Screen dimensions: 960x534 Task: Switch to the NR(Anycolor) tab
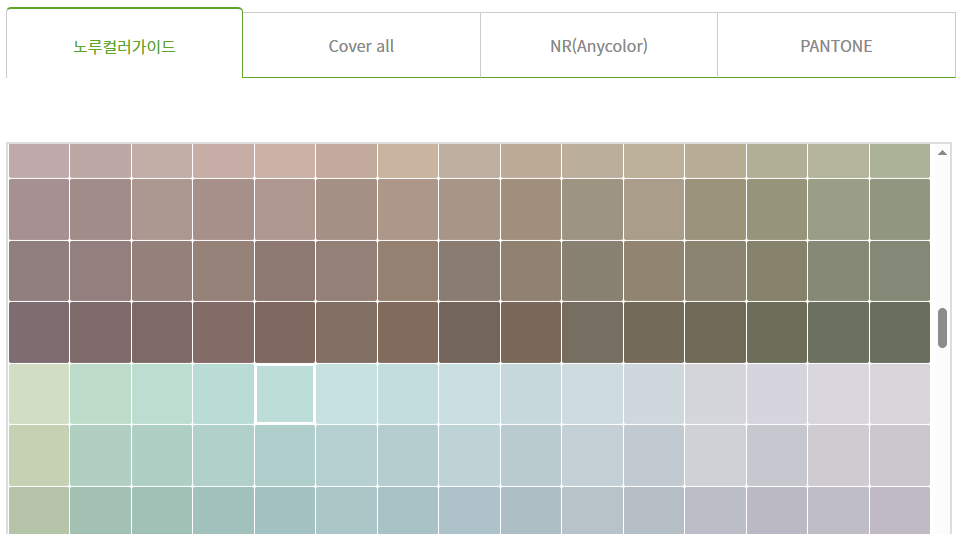[x=599, y=45]
